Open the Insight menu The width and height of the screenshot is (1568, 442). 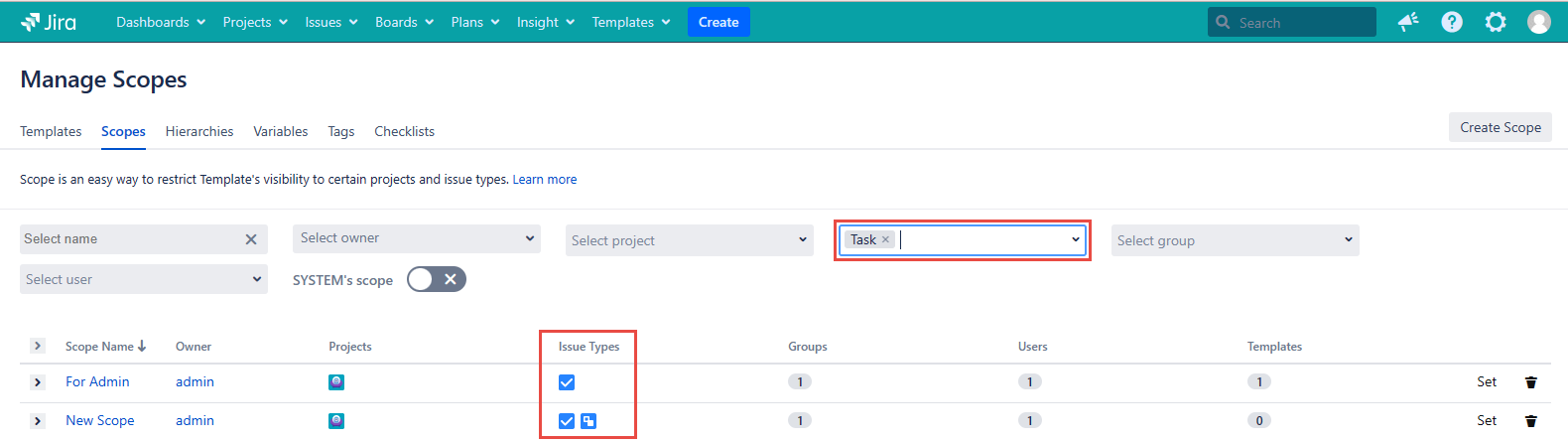(x=545, y=22)
